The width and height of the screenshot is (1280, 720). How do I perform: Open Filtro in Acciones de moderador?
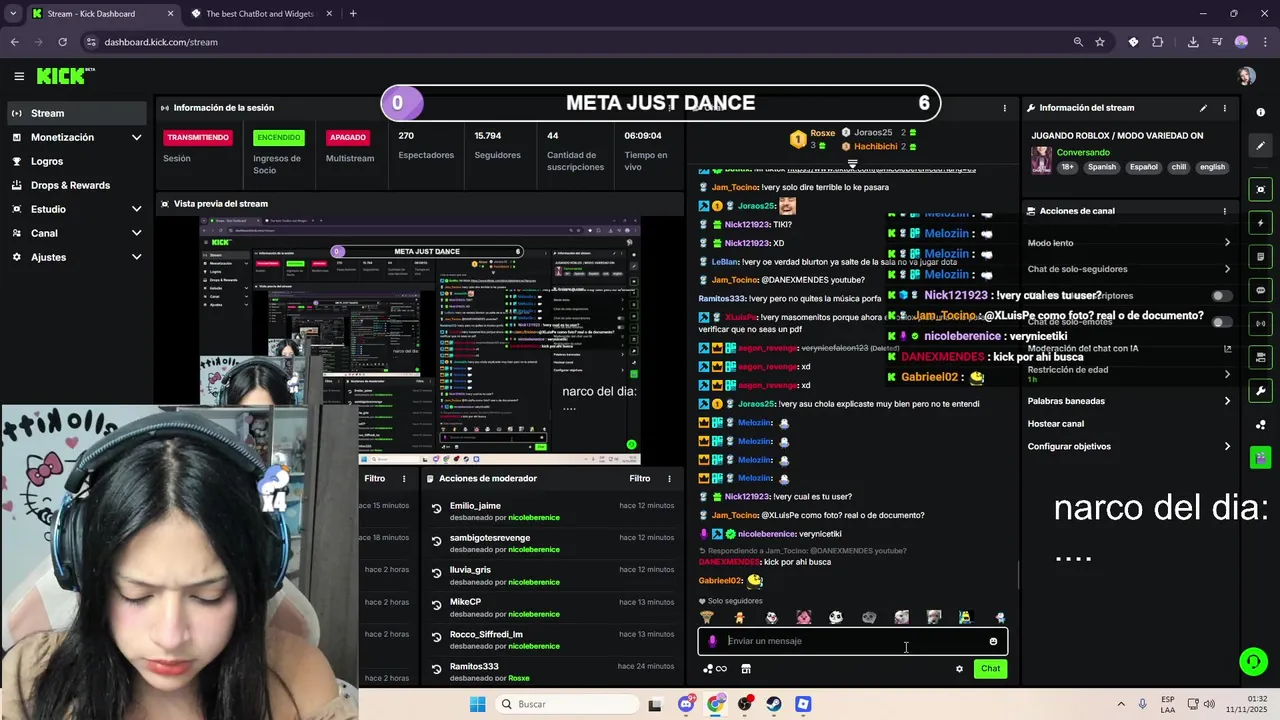(x=640, y=479)
